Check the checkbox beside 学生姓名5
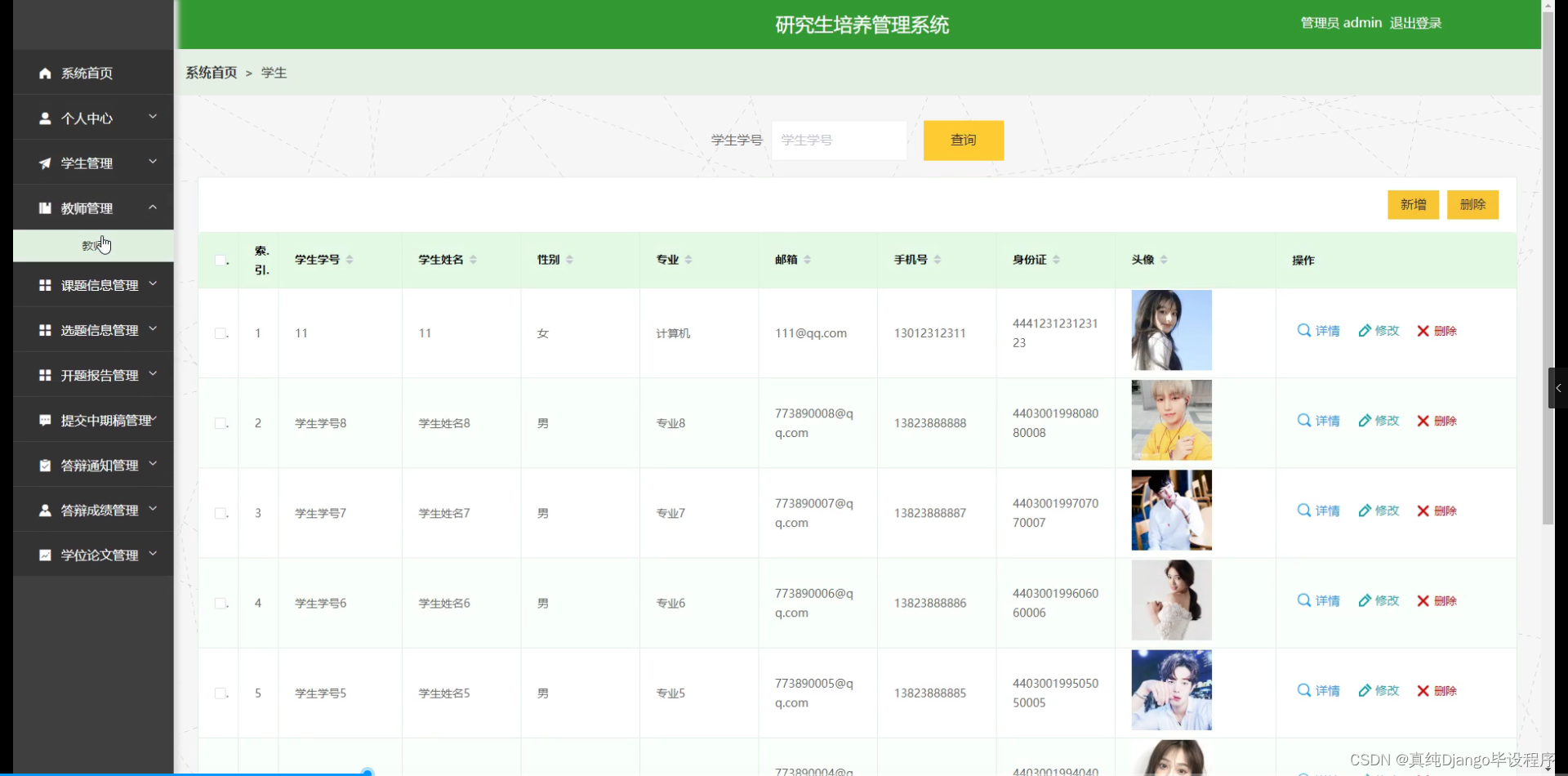The image size is (1568, 776). tap(220, 693)
